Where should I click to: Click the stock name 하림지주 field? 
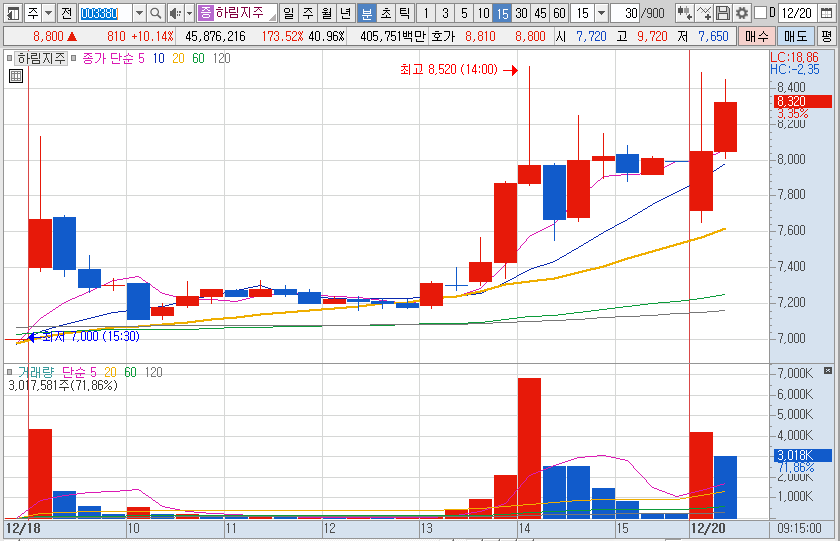[x=245, y=13]
